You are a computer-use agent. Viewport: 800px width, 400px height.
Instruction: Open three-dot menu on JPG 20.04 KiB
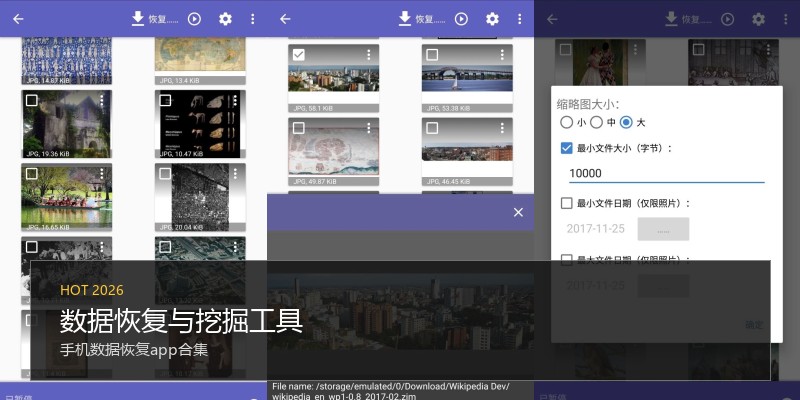pos(235,173)
